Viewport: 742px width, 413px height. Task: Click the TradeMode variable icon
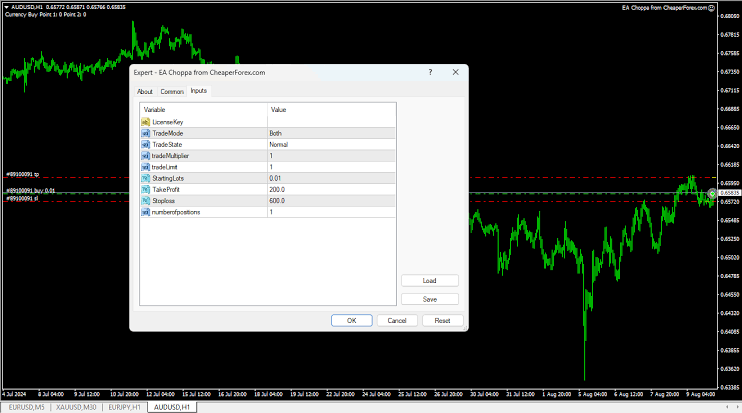click(x=146, y=133)
